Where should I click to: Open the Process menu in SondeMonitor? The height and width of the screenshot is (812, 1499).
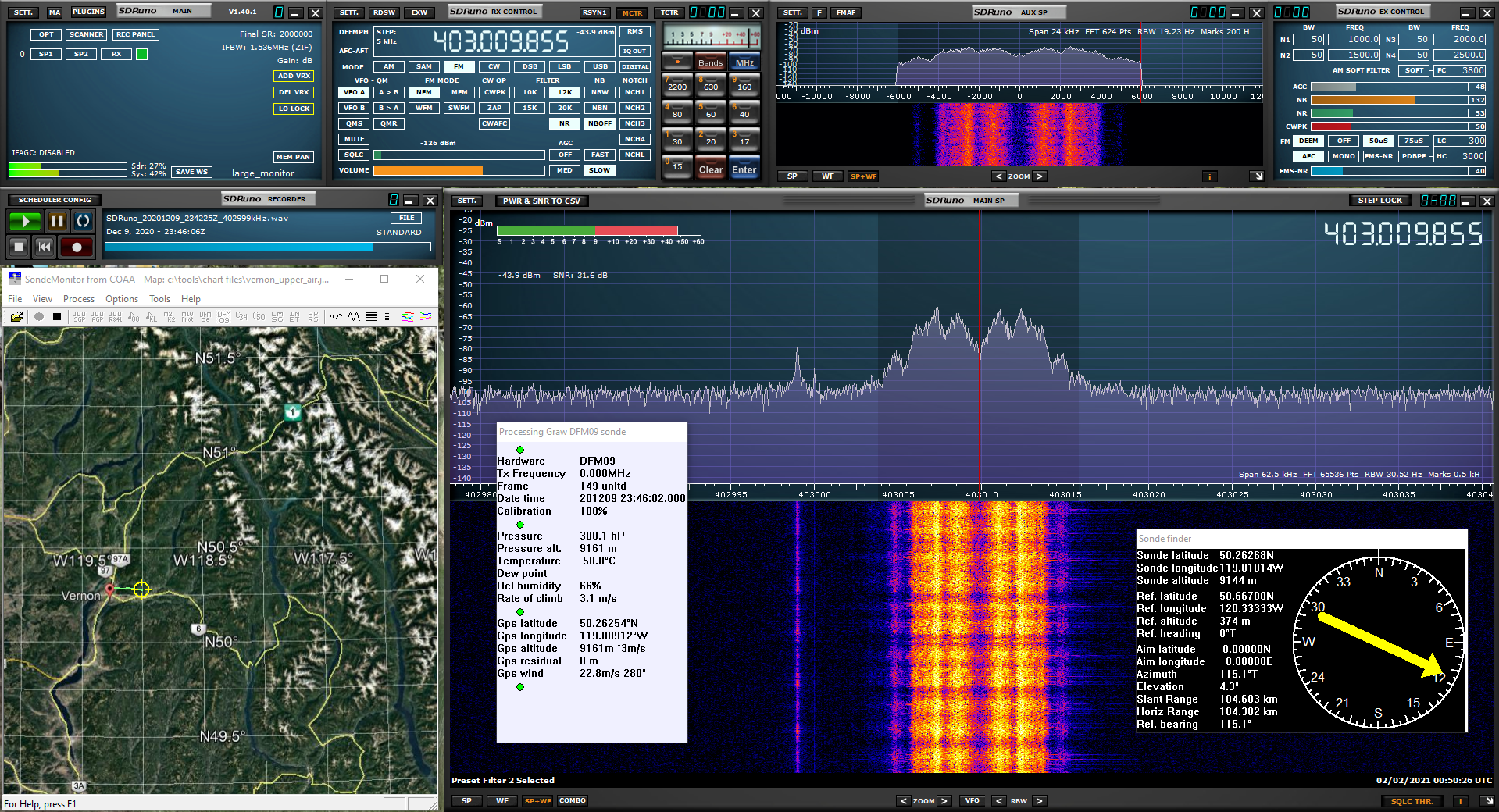click(x=78, y=299)
